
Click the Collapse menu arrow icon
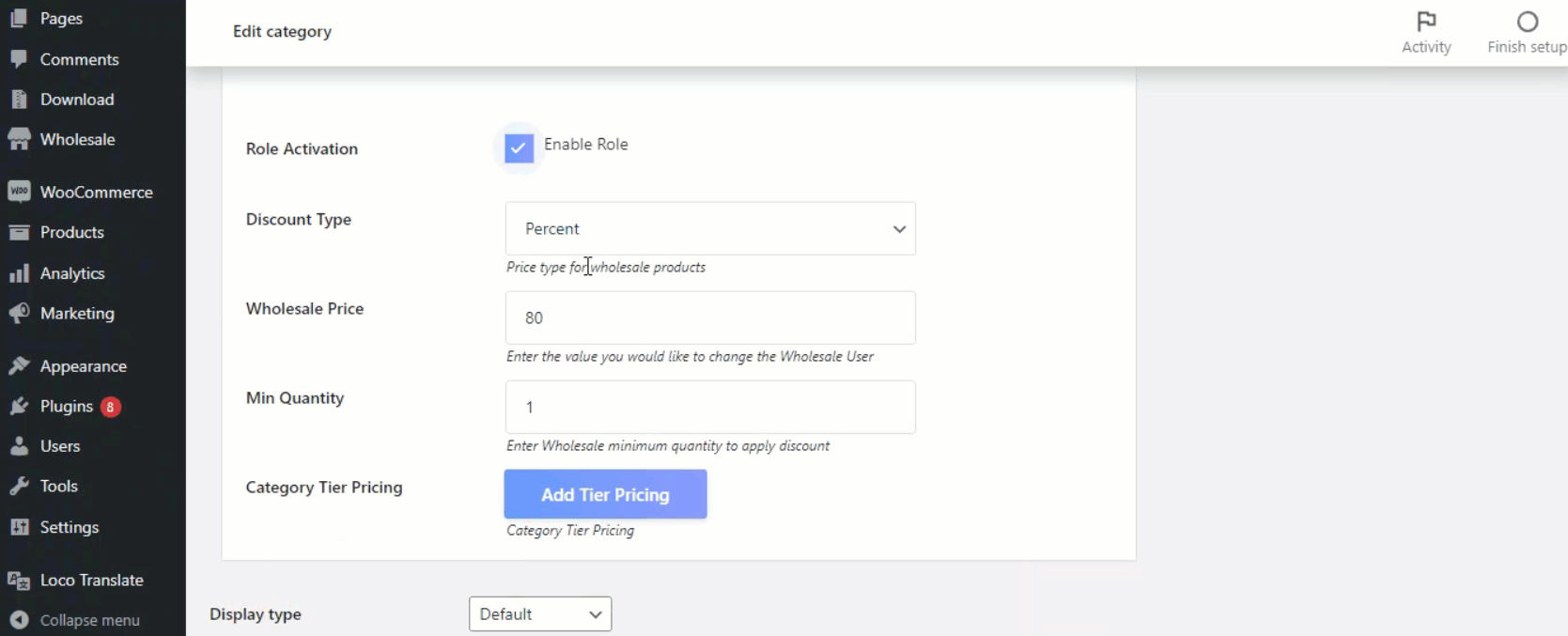click(x=19, y=620)
